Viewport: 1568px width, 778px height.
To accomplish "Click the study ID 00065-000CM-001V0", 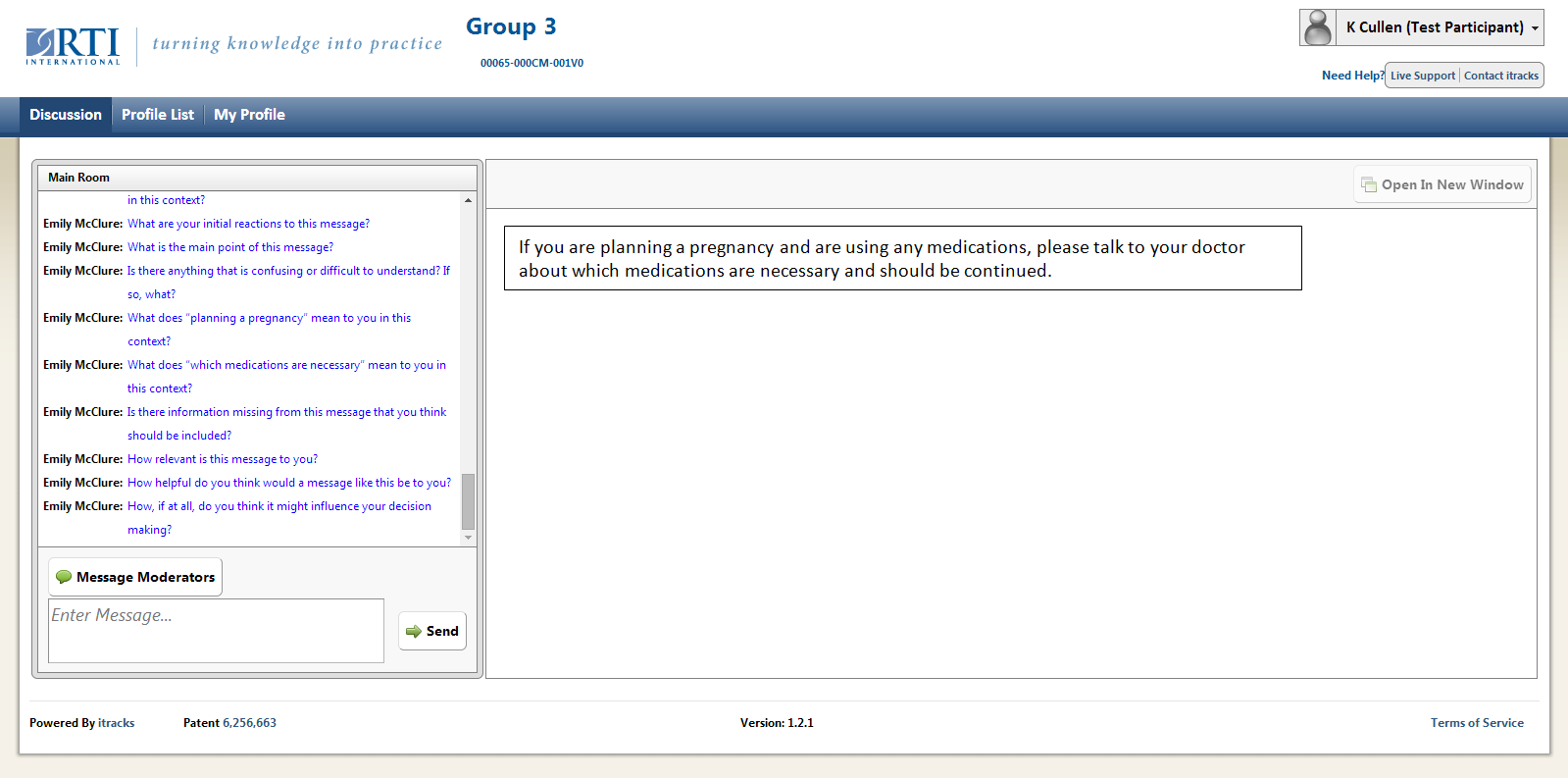I will point(531,63).
